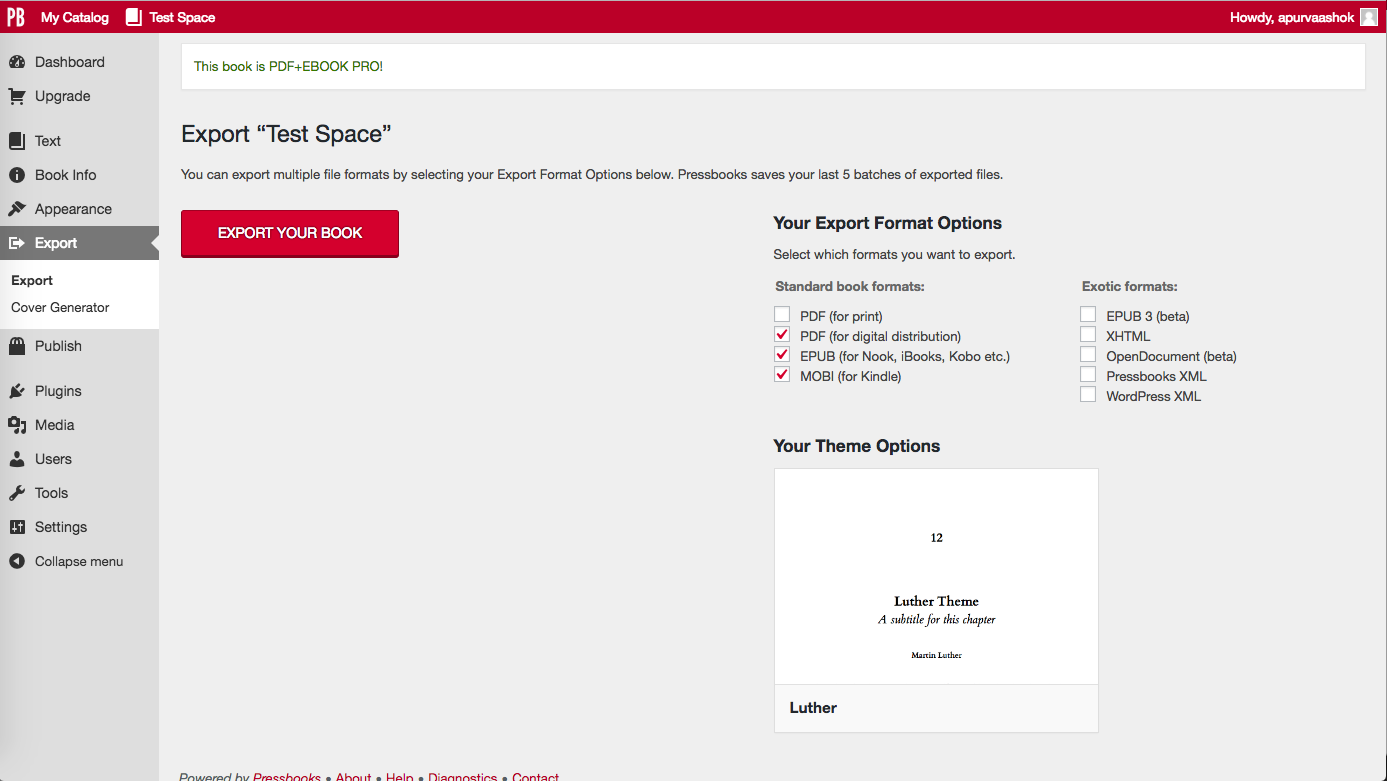Click 'Standard book formats:' label
Viewport: 1387px width, 781px height.
tap(850, 286)
